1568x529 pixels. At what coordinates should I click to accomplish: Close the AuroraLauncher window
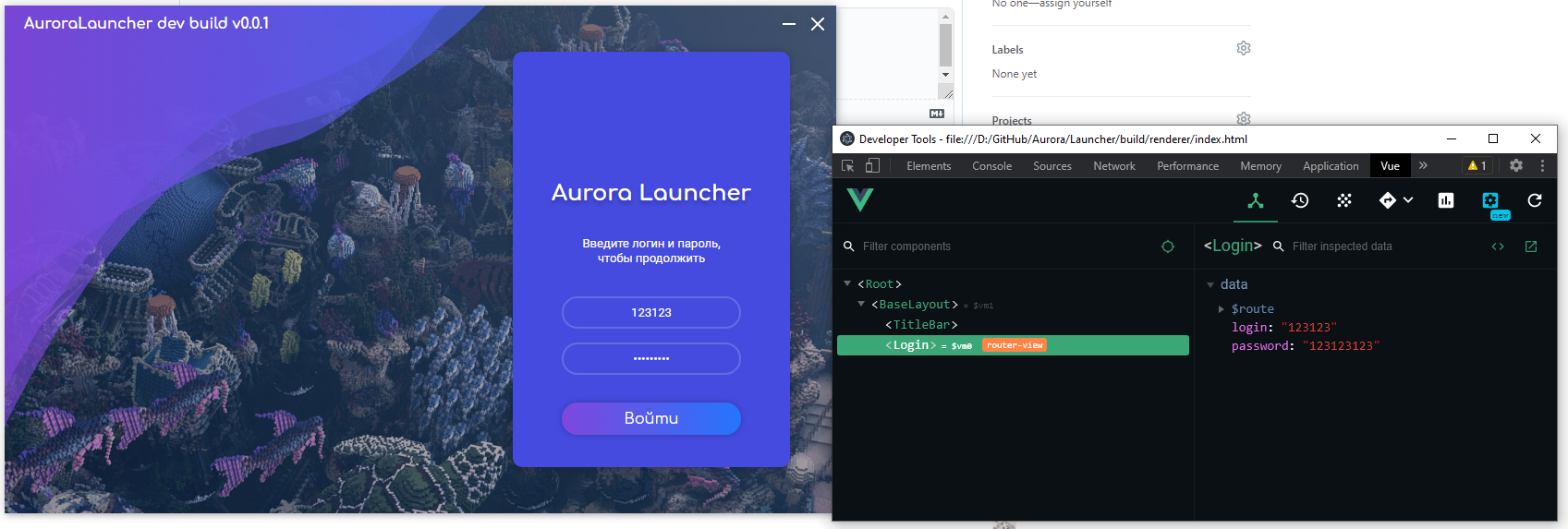(818, 24)
